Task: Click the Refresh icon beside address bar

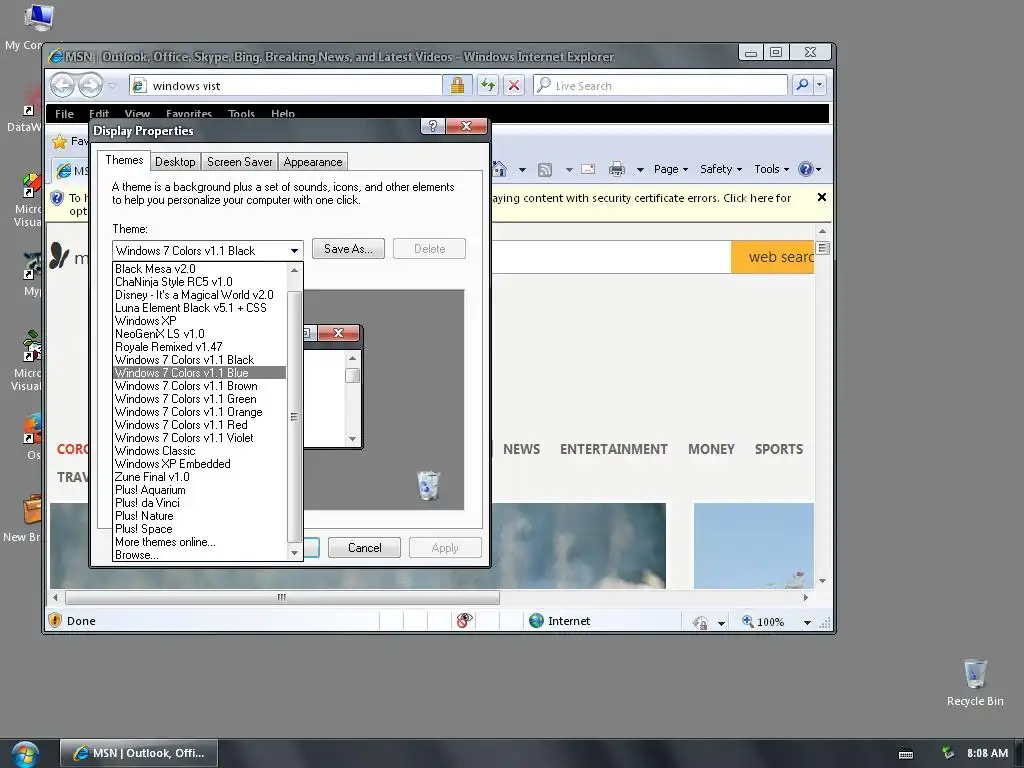Action: [487, 85]
